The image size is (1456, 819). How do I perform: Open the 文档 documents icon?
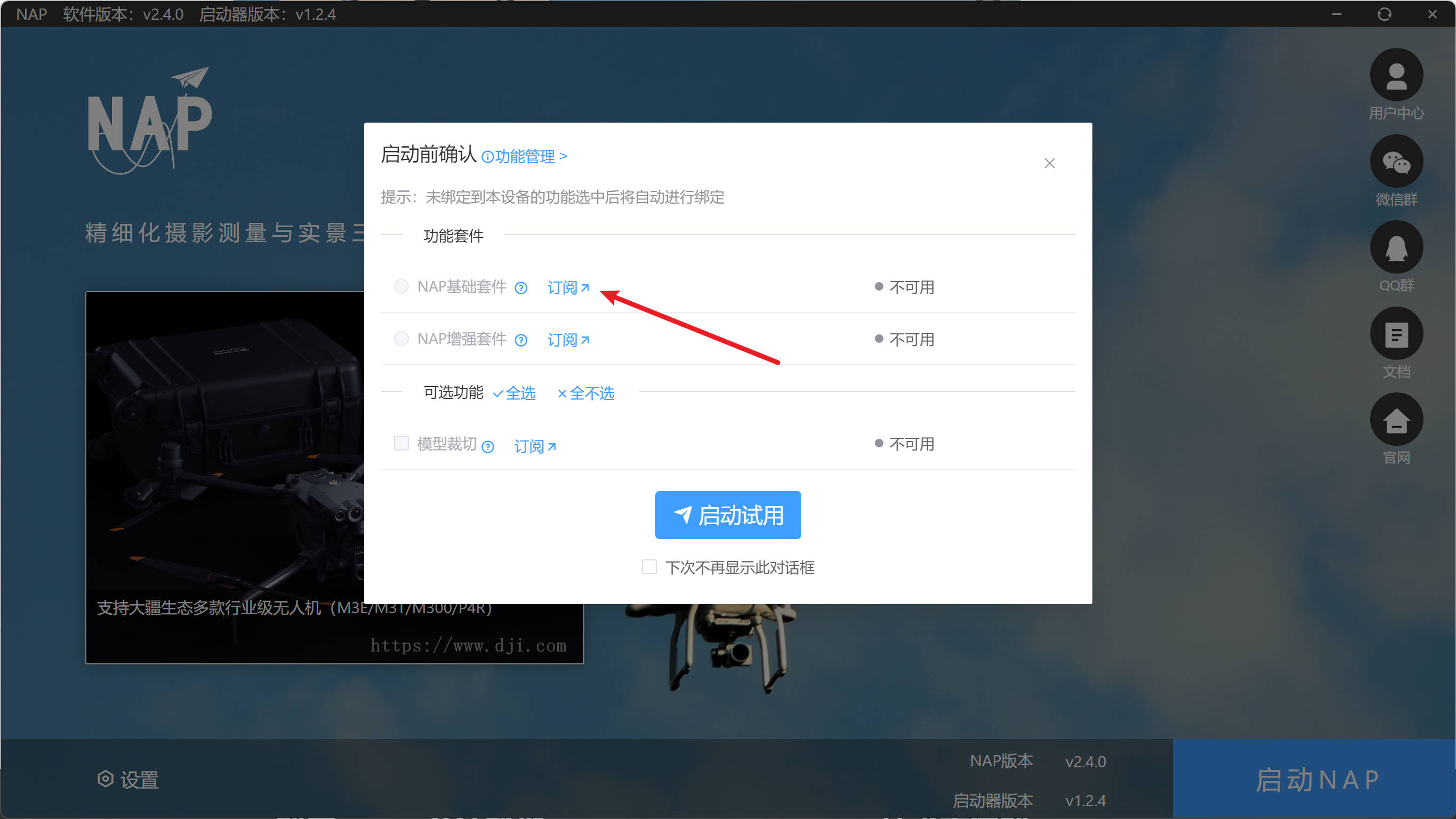pyautogui.click(x=1396, y=334)
